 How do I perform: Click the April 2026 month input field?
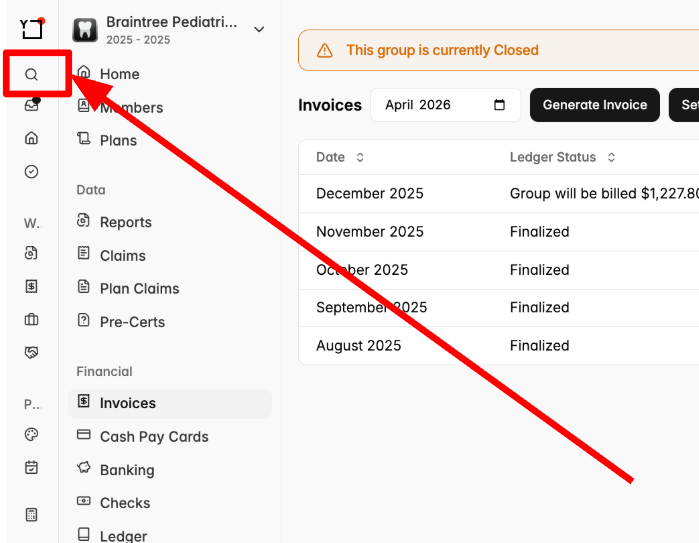coord(445,105)
